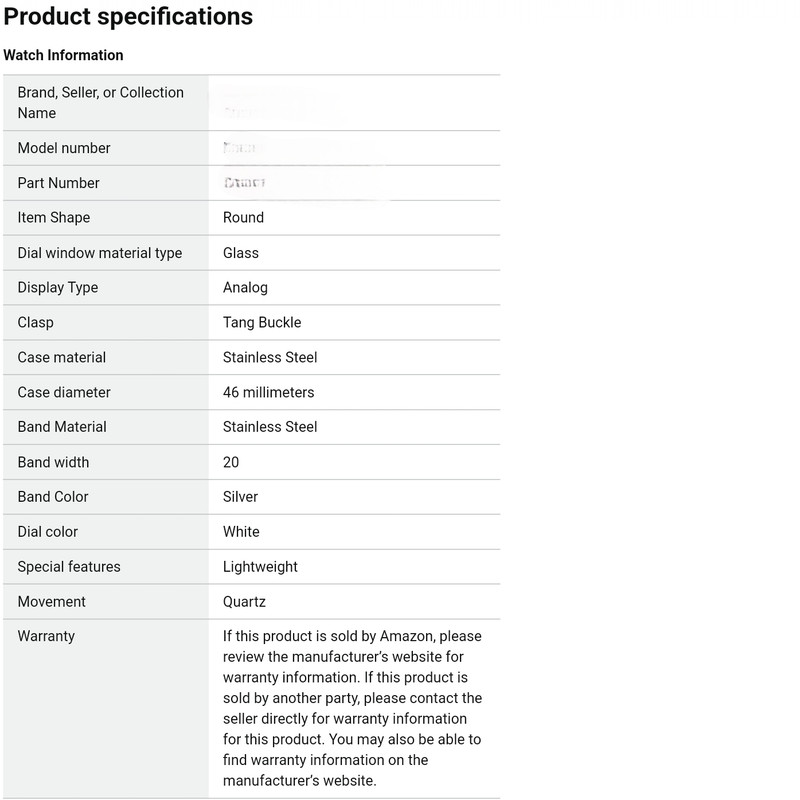
Task: Select the Item Shape value Round
Action: pyautogui.click(x=243, y=217)
